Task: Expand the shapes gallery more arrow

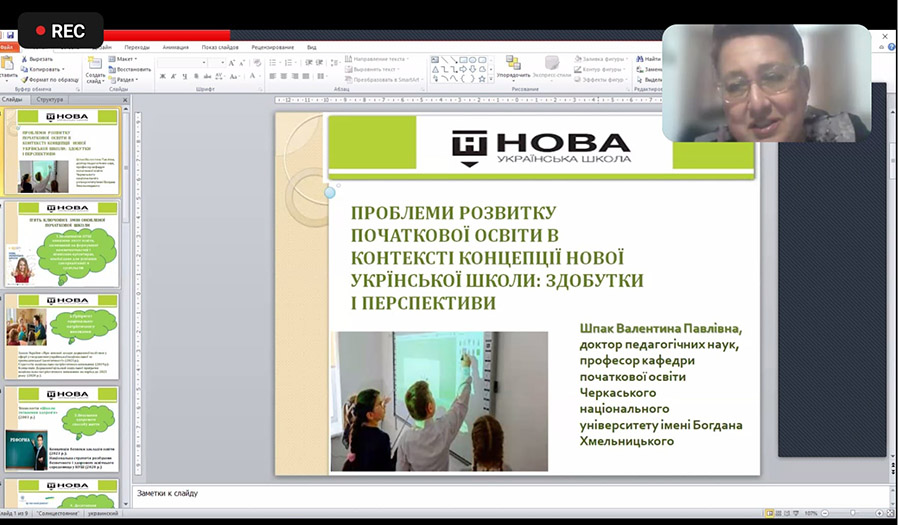Action: [x=491, y=79]
